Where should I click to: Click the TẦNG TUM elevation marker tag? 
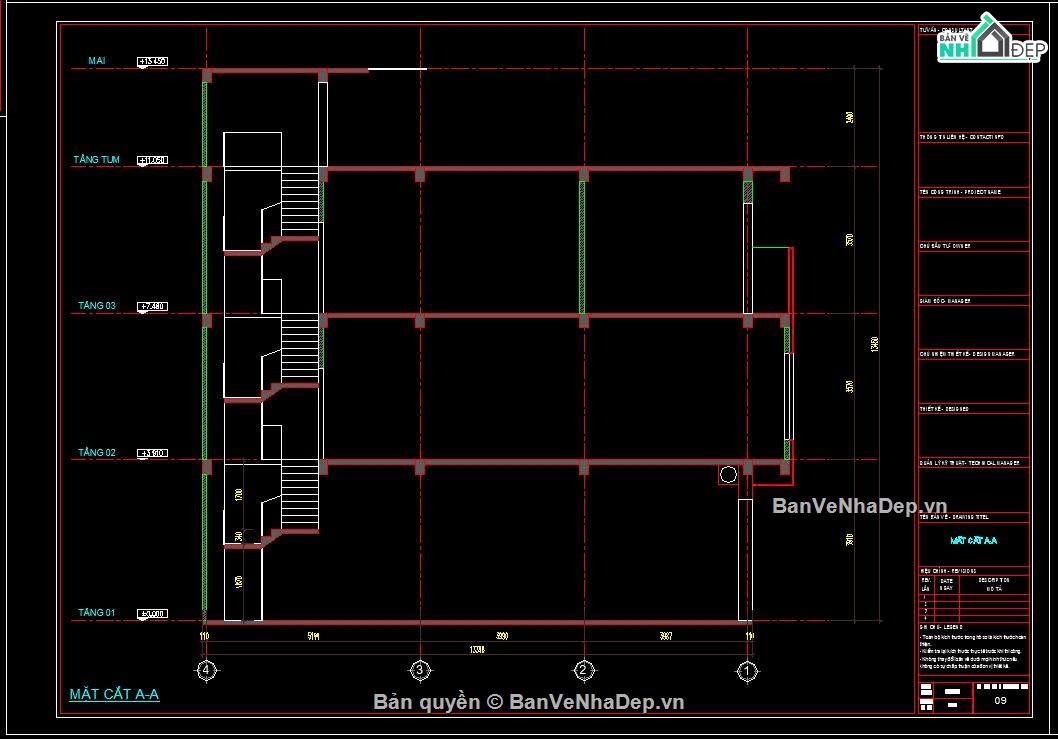pos(152,160)
